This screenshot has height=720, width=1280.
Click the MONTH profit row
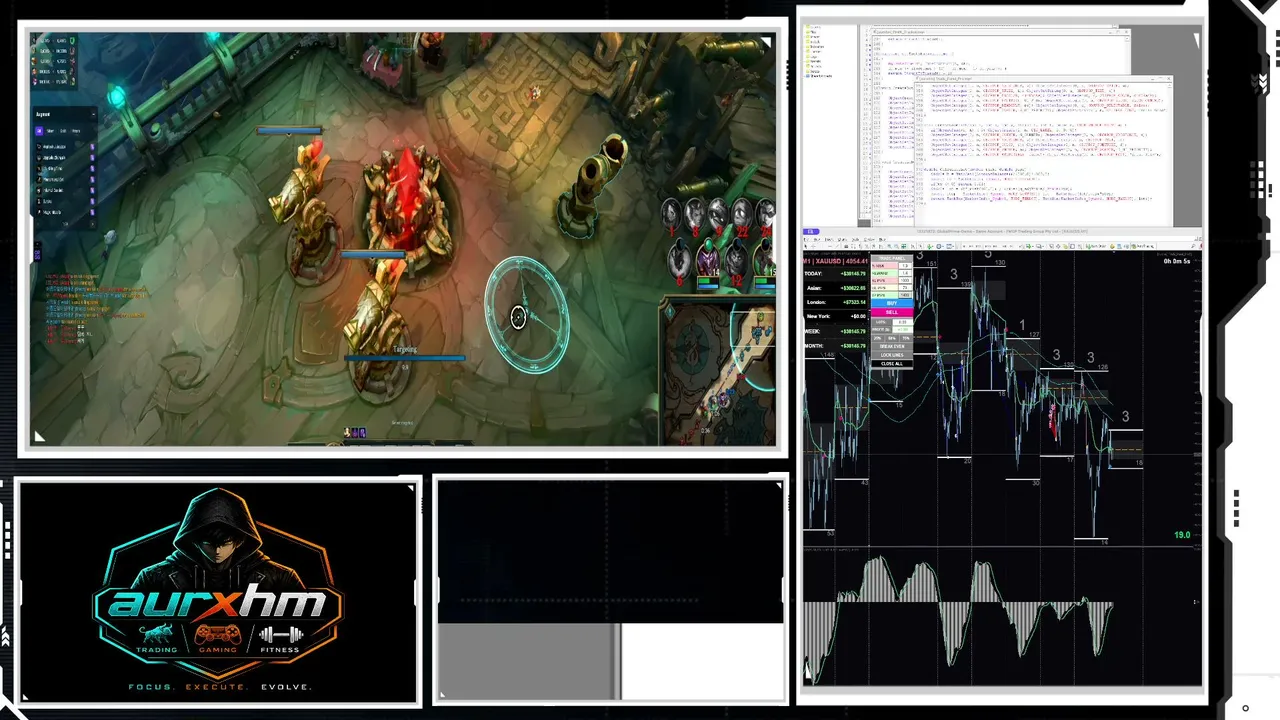coord(835,346)
